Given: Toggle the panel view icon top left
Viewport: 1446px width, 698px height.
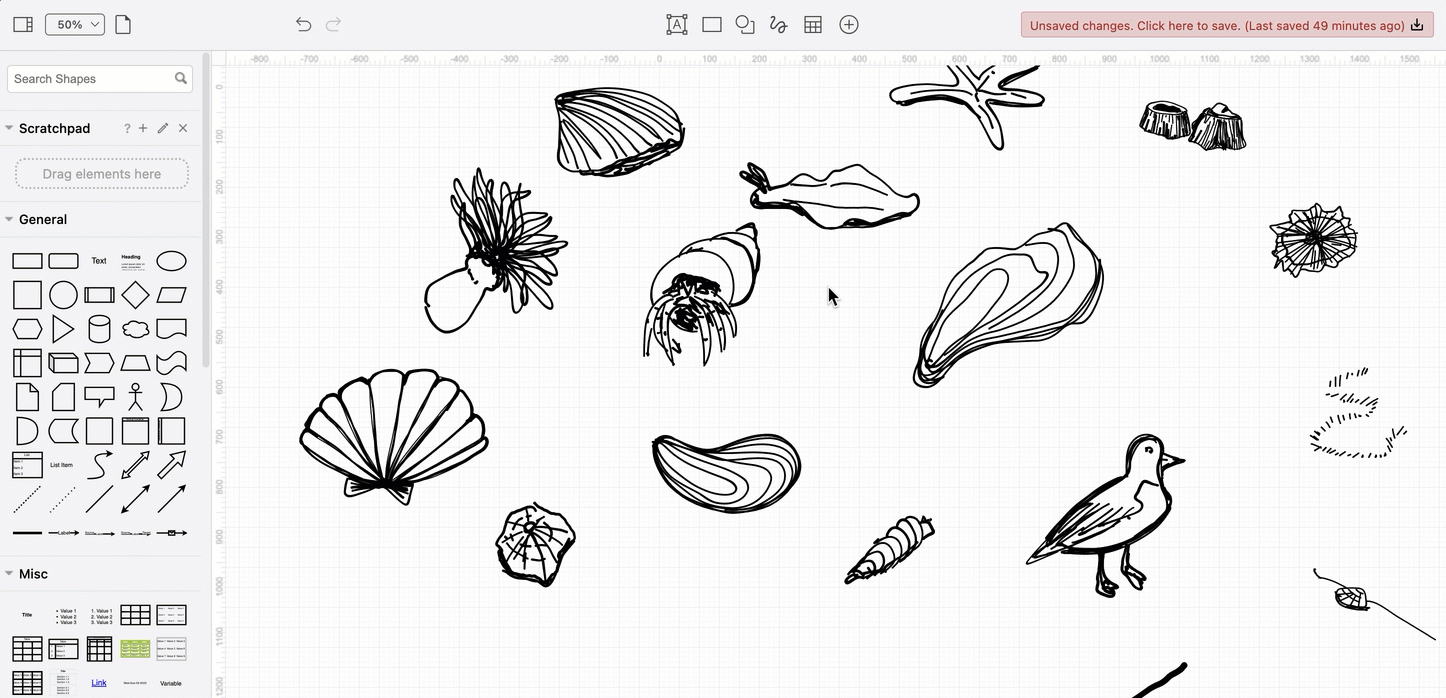Looking at the screenshot, I should tap(22, 24).
